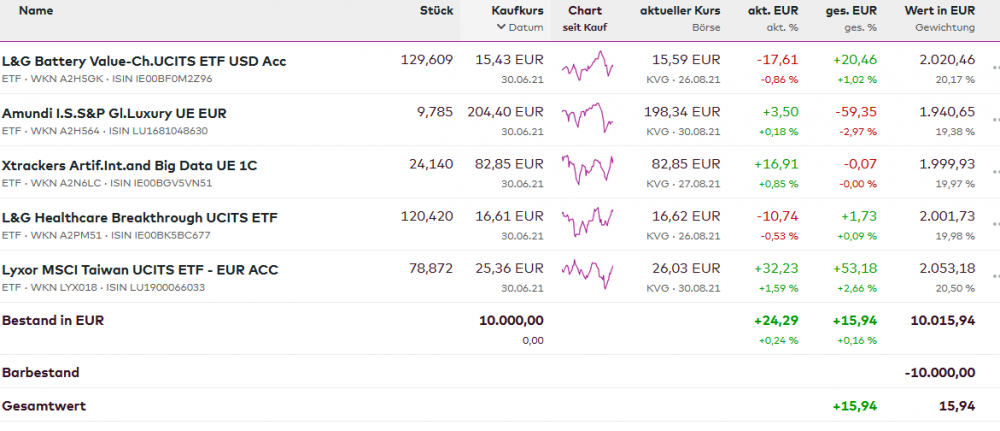Sort by the Stück column header

[436, 10]
